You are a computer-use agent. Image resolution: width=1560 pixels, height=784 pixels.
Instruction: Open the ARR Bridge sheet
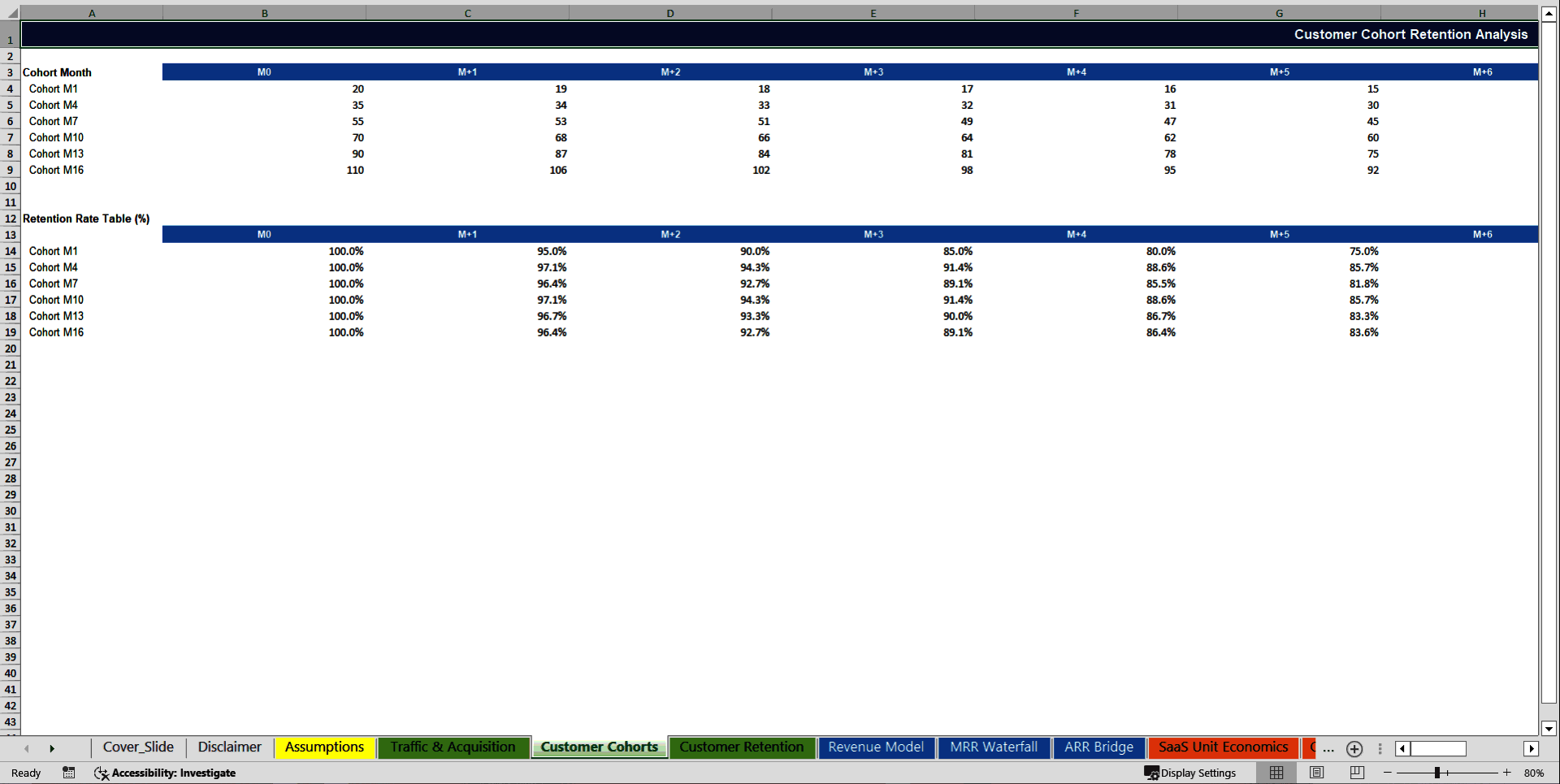[x=1098, y=747]
